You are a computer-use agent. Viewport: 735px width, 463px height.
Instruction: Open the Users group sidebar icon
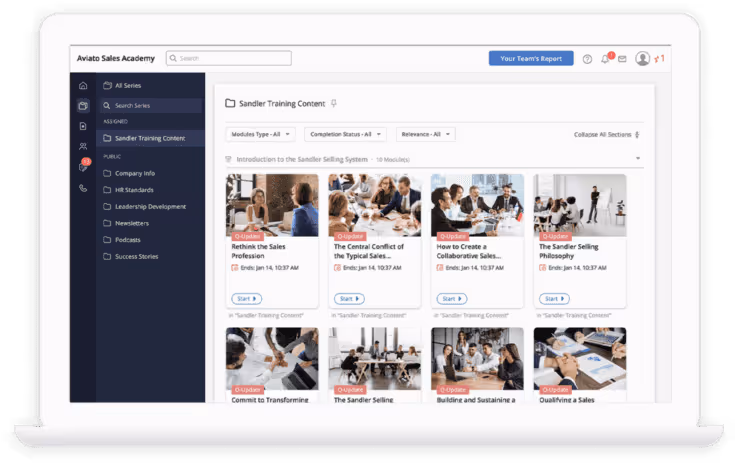pyautogui.click(x=83, y=146)
